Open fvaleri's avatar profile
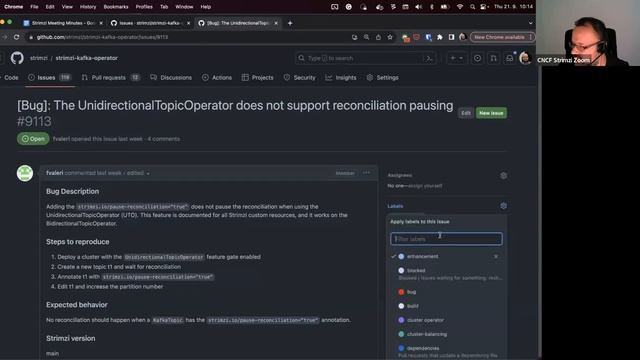The image size is (640, 360). [x=25, y=173]
